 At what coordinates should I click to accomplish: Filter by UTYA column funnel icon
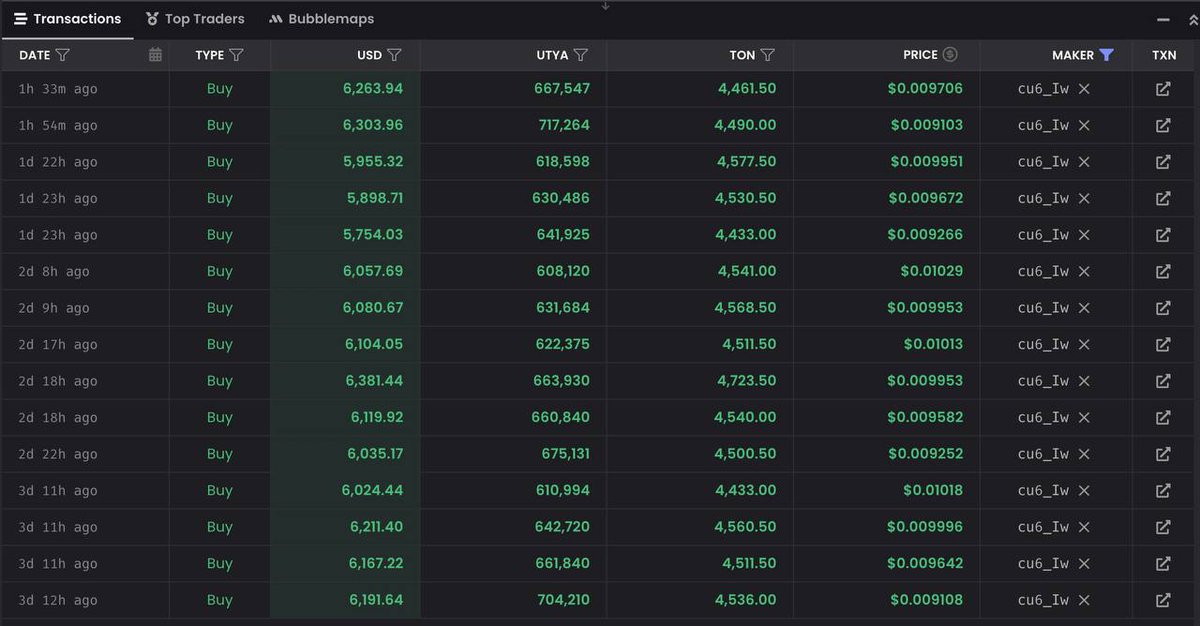(580, 55)
